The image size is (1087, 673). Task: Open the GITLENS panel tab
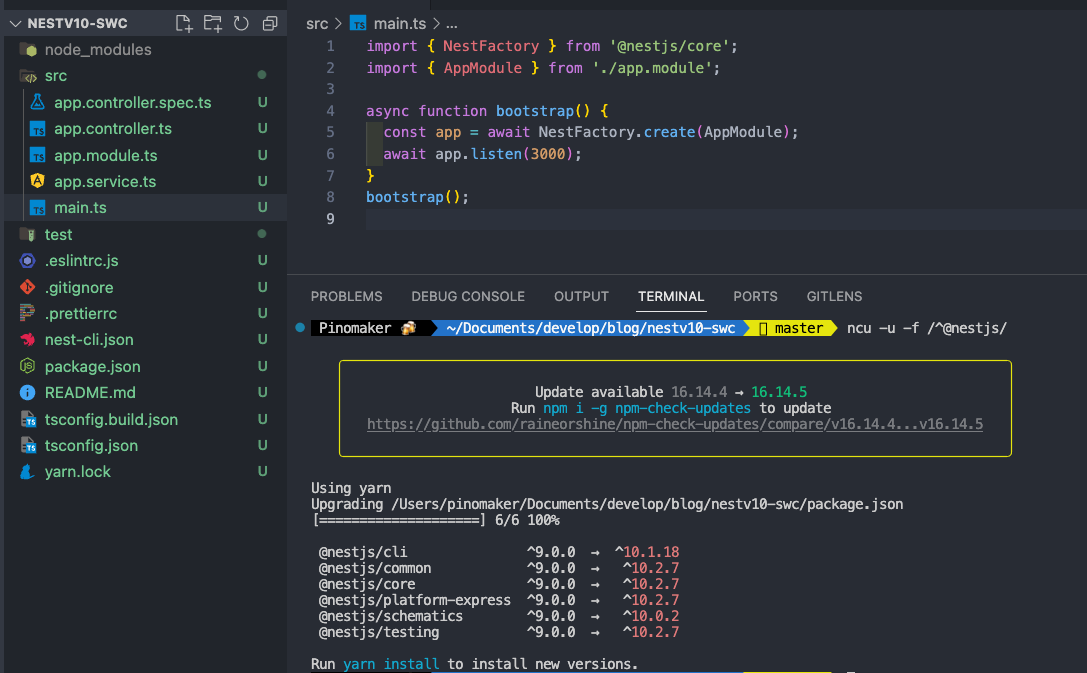[x=834, y=297]
